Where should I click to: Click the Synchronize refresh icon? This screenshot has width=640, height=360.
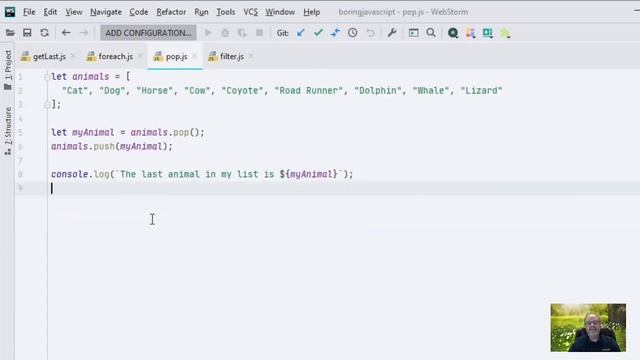[44, 33]
